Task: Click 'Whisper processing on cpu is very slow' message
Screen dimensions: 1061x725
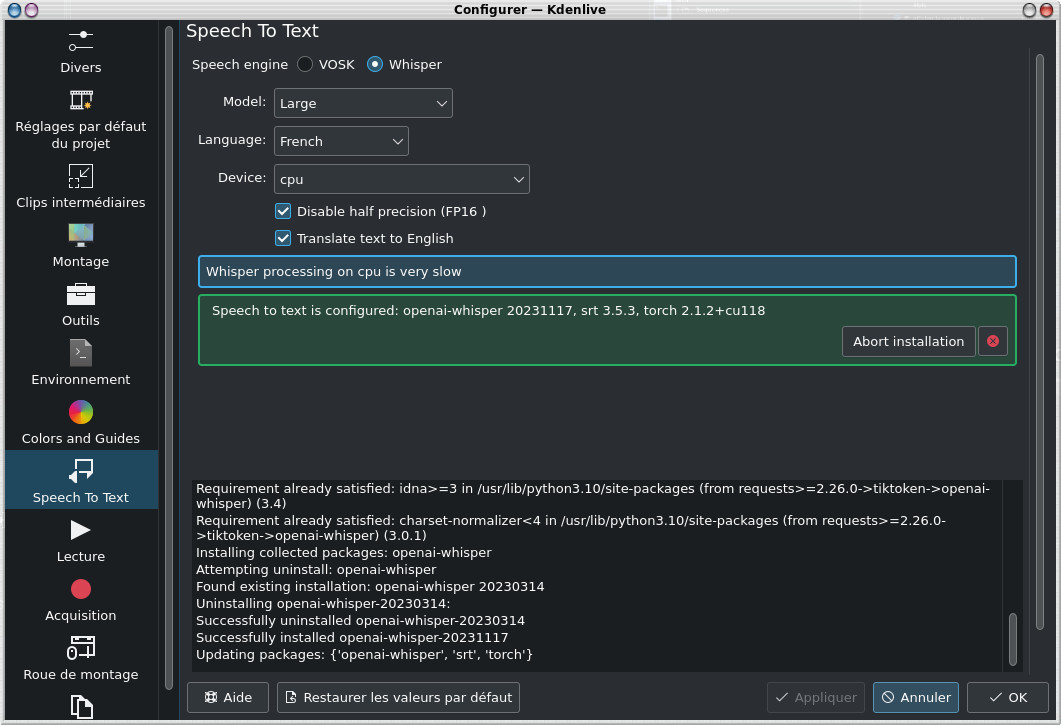Action: pyautogui.click(x=607, y=271)
